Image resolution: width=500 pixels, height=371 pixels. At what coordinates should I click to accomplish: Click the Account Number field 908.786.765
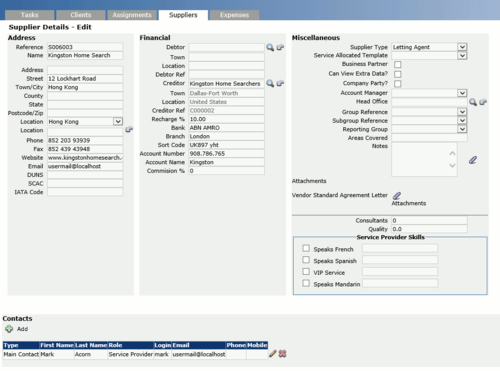[x=227, y=154]
